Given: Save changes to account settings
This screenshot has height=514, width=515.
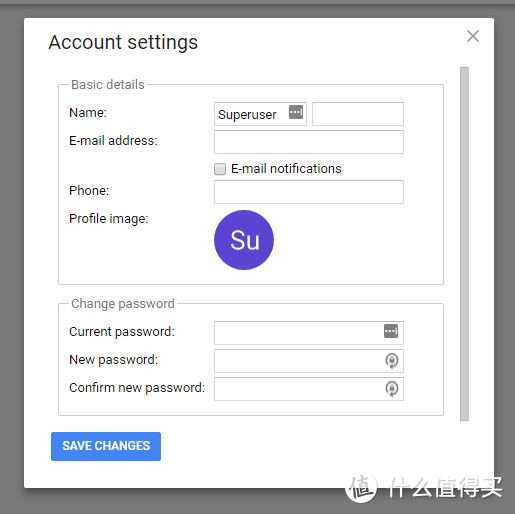Looking at the screenshot, I should tap(106, 446).
